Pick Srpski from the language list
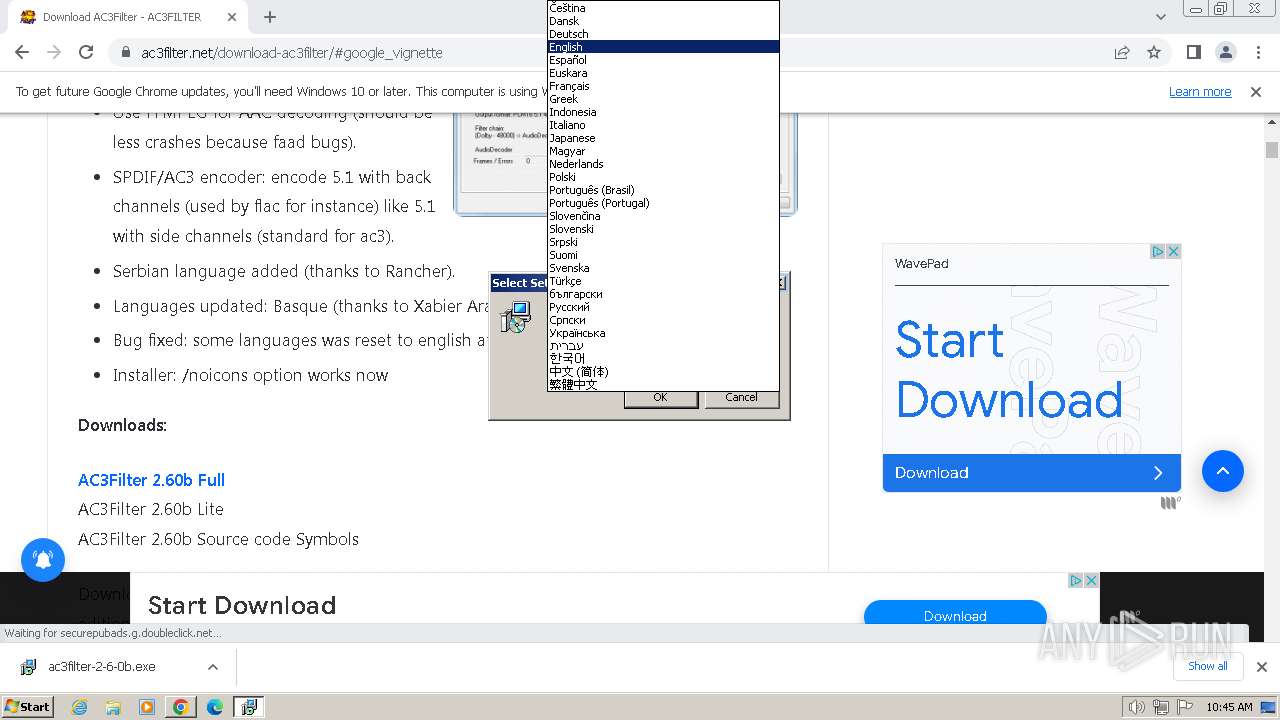This screenshot has height=720, width=1280. [663, 242]
